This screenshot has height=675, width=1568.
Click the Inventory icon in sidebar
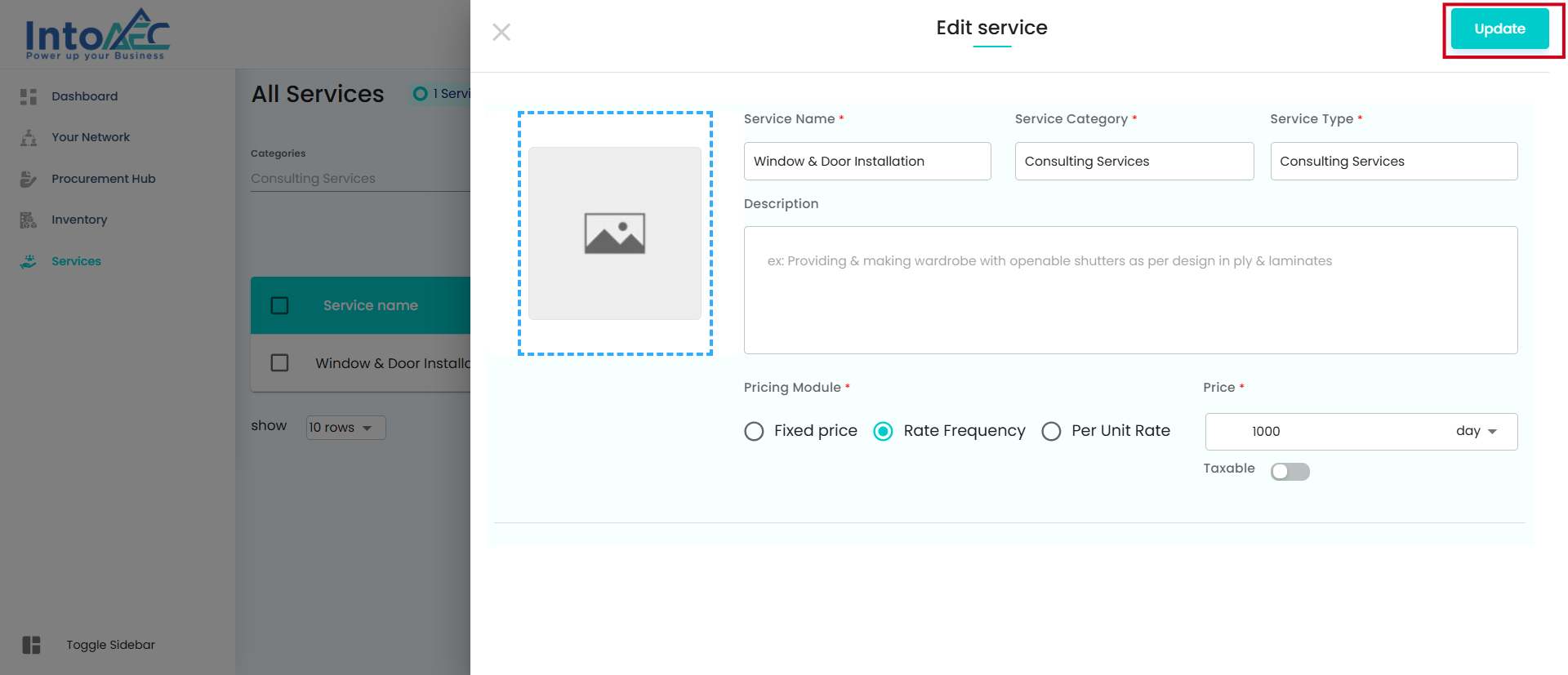tap(29, 220)
